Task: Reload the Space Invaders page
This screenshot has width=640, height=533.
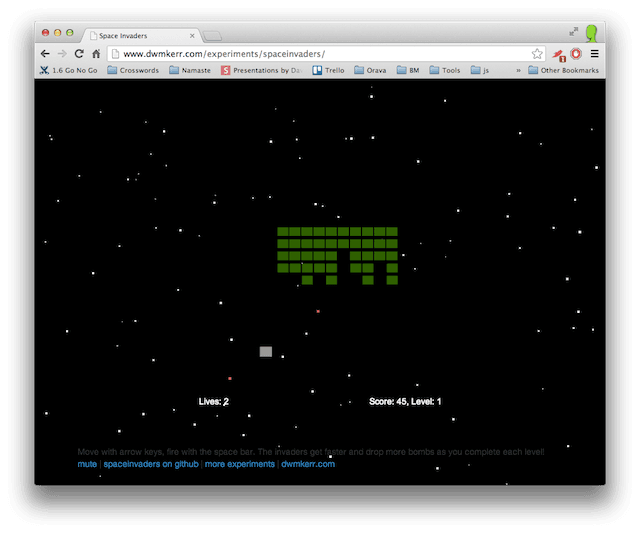Action: [79, 53]
